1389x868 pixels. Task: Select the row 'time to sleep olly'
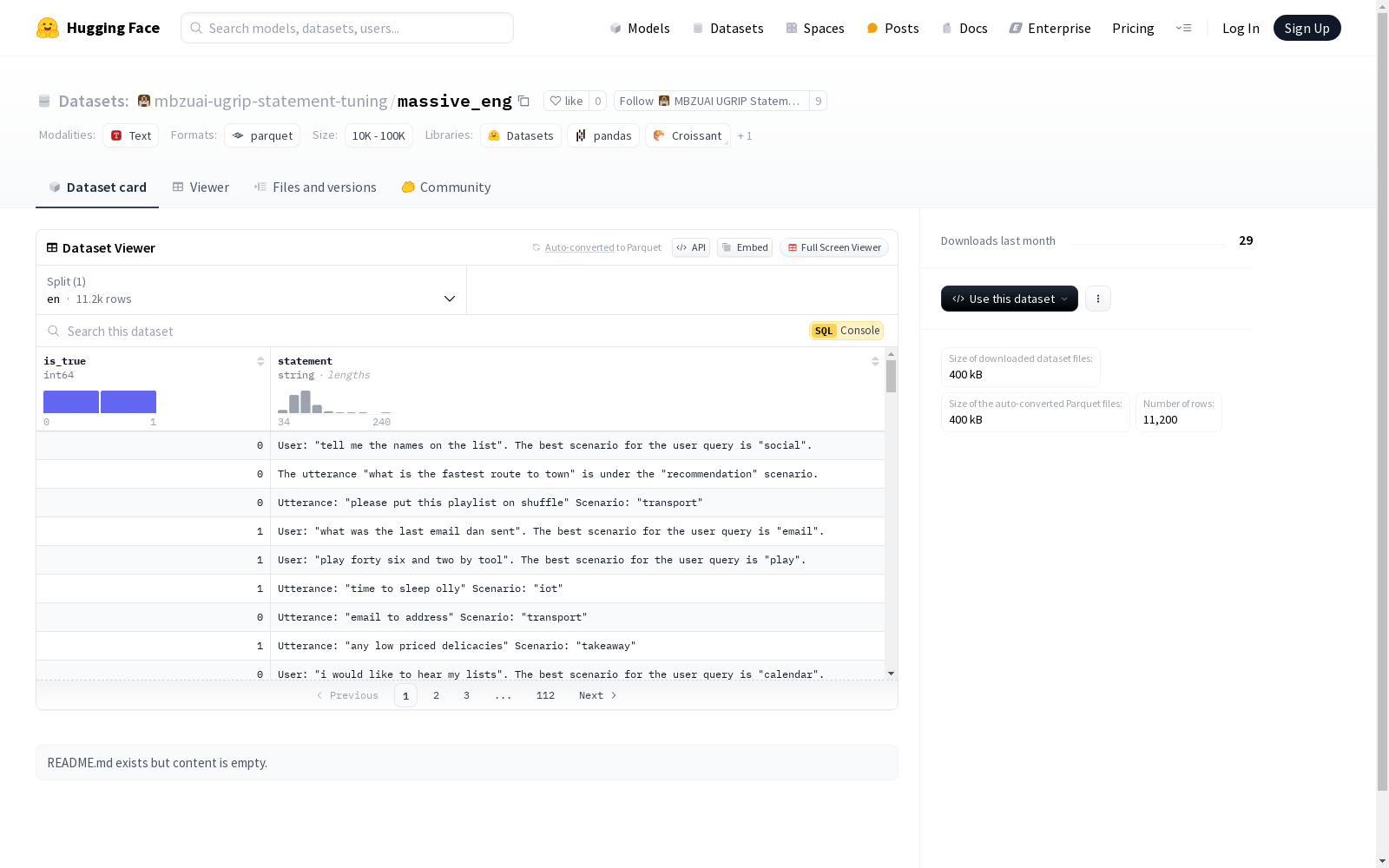pos(460,589)
